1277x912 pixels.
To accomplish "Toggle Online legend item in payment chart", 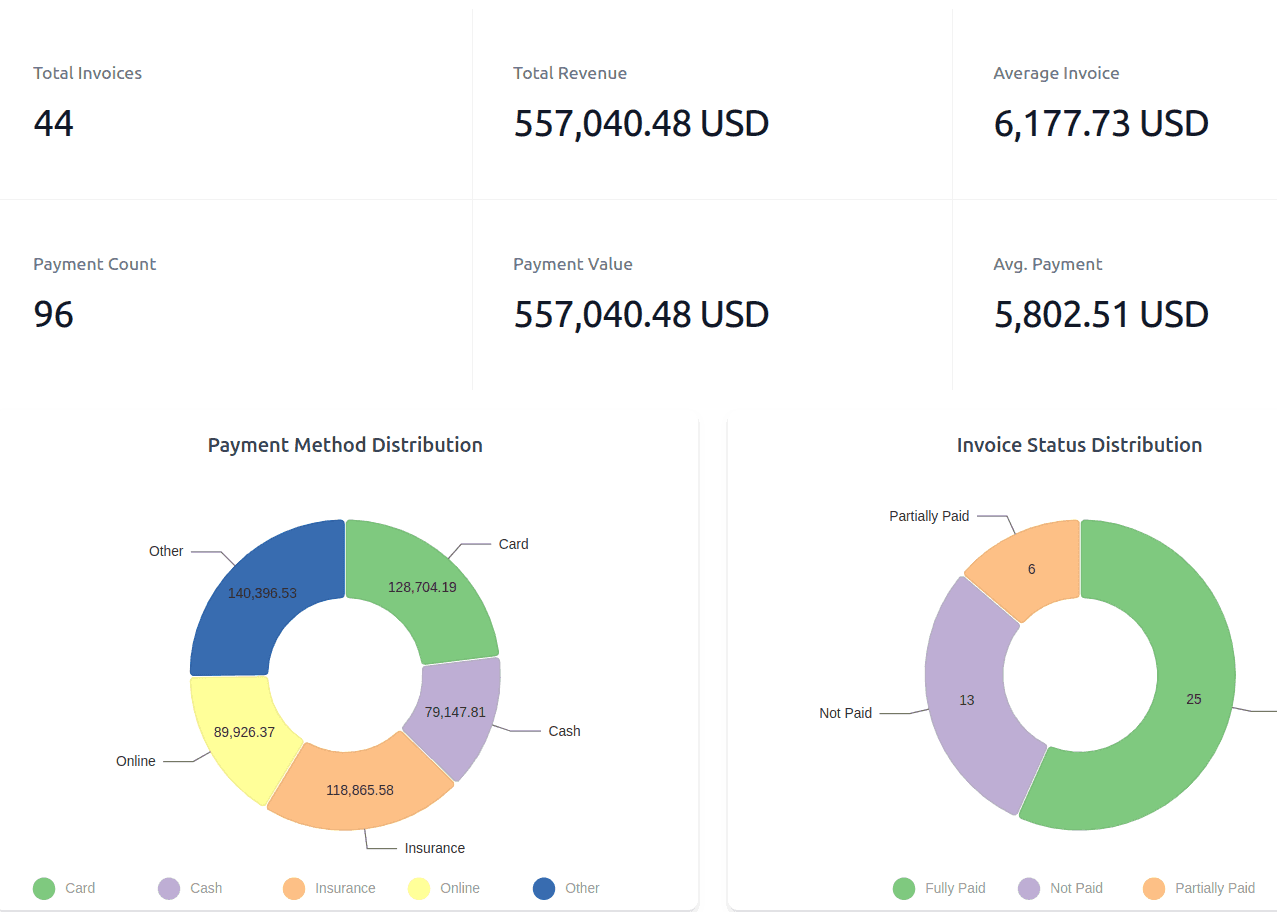I will point(444,888).
